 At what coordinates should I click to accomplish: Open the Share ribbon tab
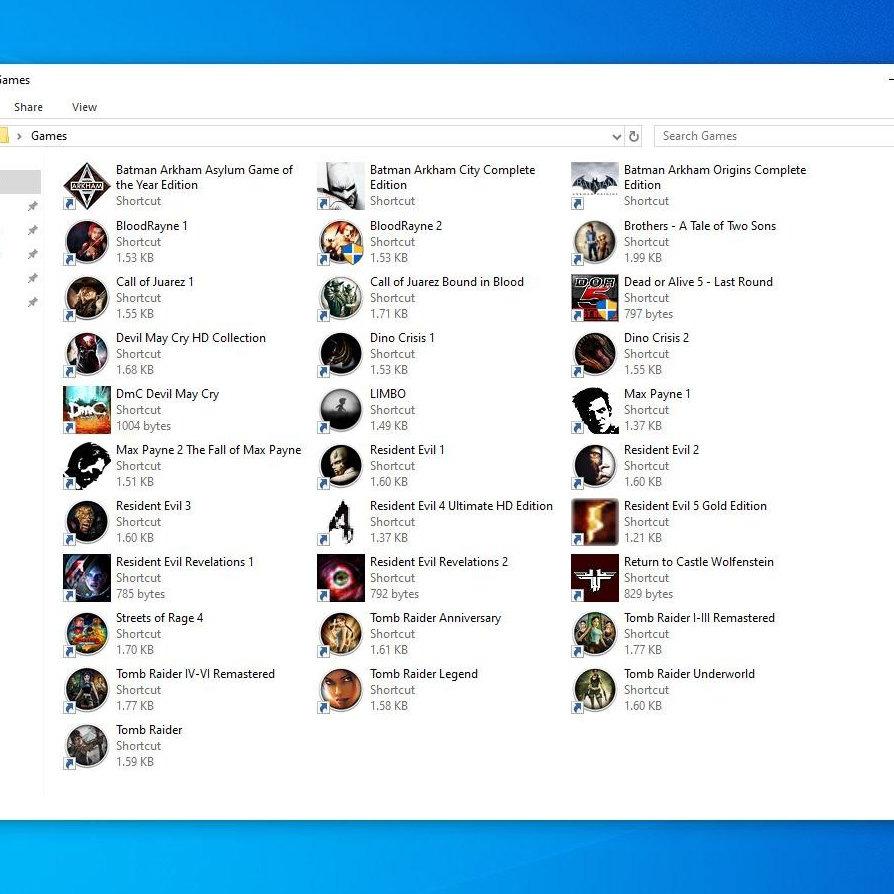tap(29, 107)
